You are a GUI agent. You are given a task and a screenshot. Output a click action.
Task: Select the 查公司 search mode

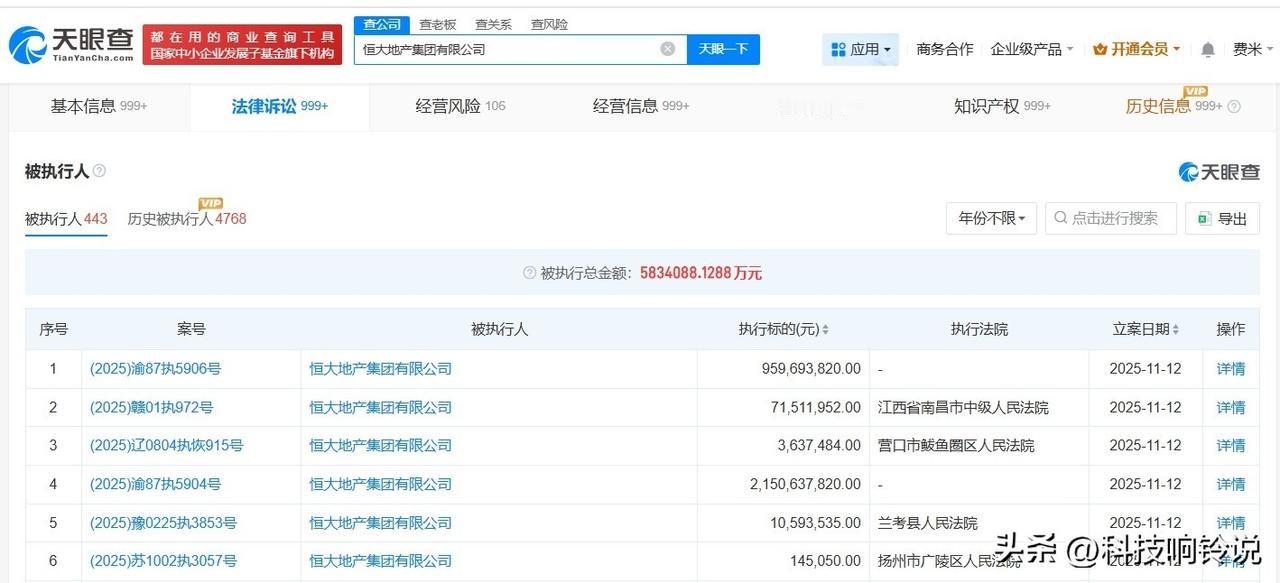[381, 24]
